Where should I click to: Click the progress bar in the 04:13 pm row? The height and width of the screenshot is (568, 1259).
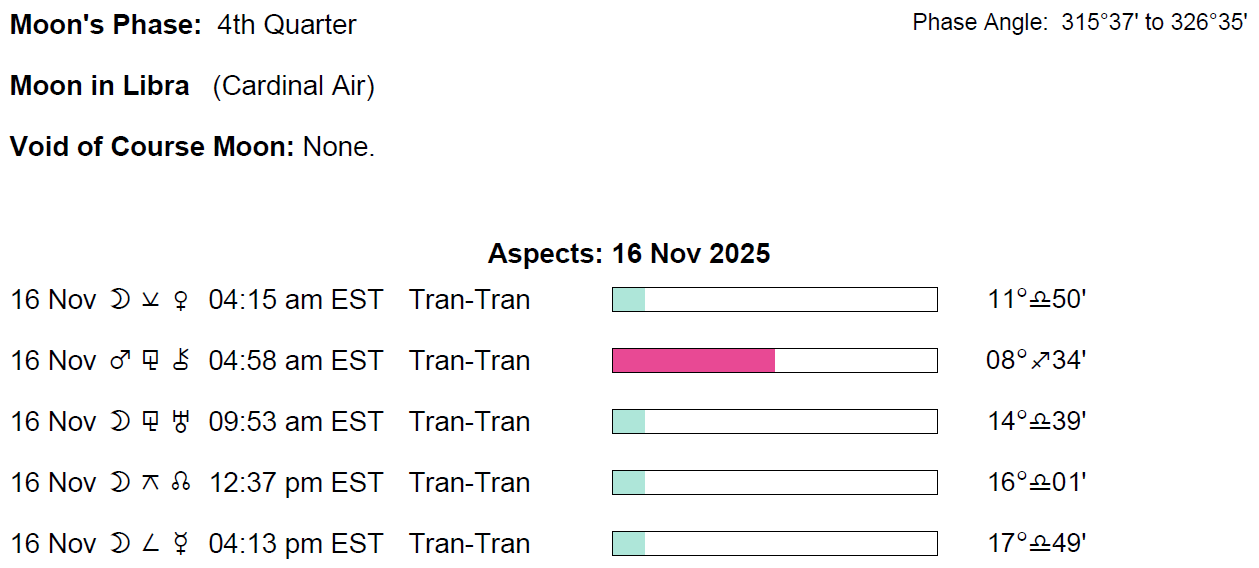coord(774,544)
